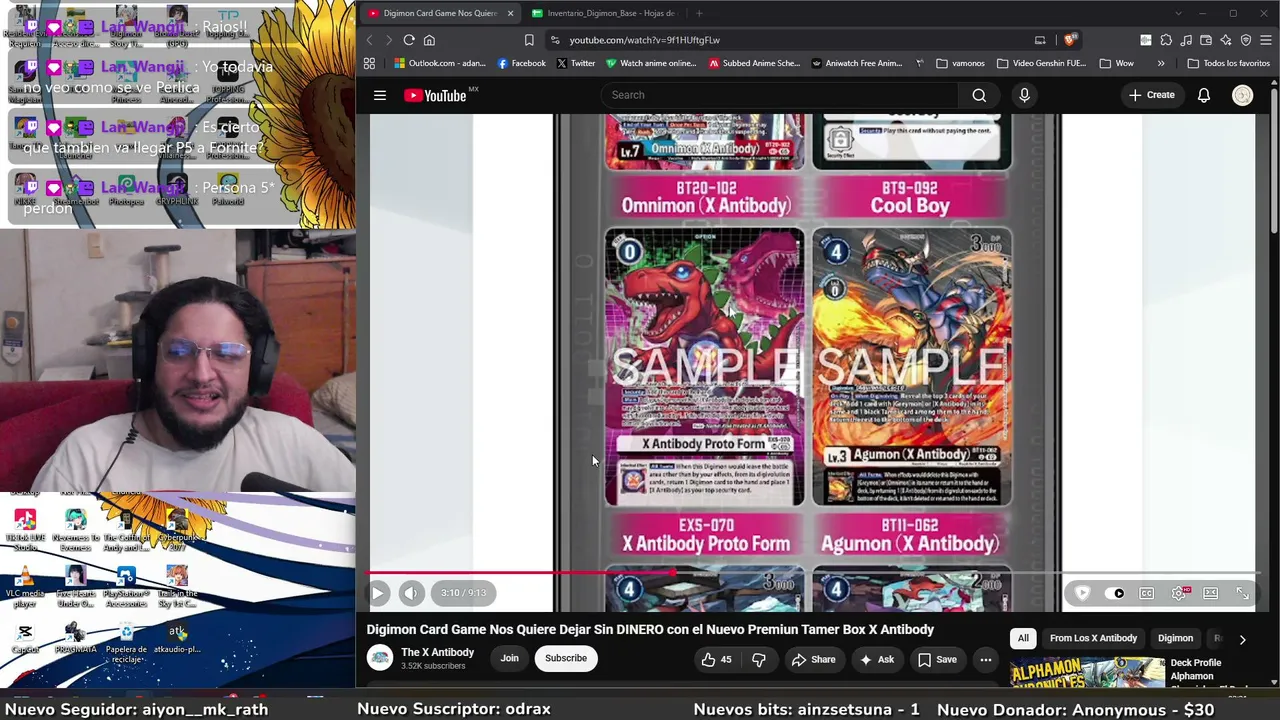Open the vamonos bookmark folder
The image size is (1280, 720).
pyautogui.click(x=960, y=63)
